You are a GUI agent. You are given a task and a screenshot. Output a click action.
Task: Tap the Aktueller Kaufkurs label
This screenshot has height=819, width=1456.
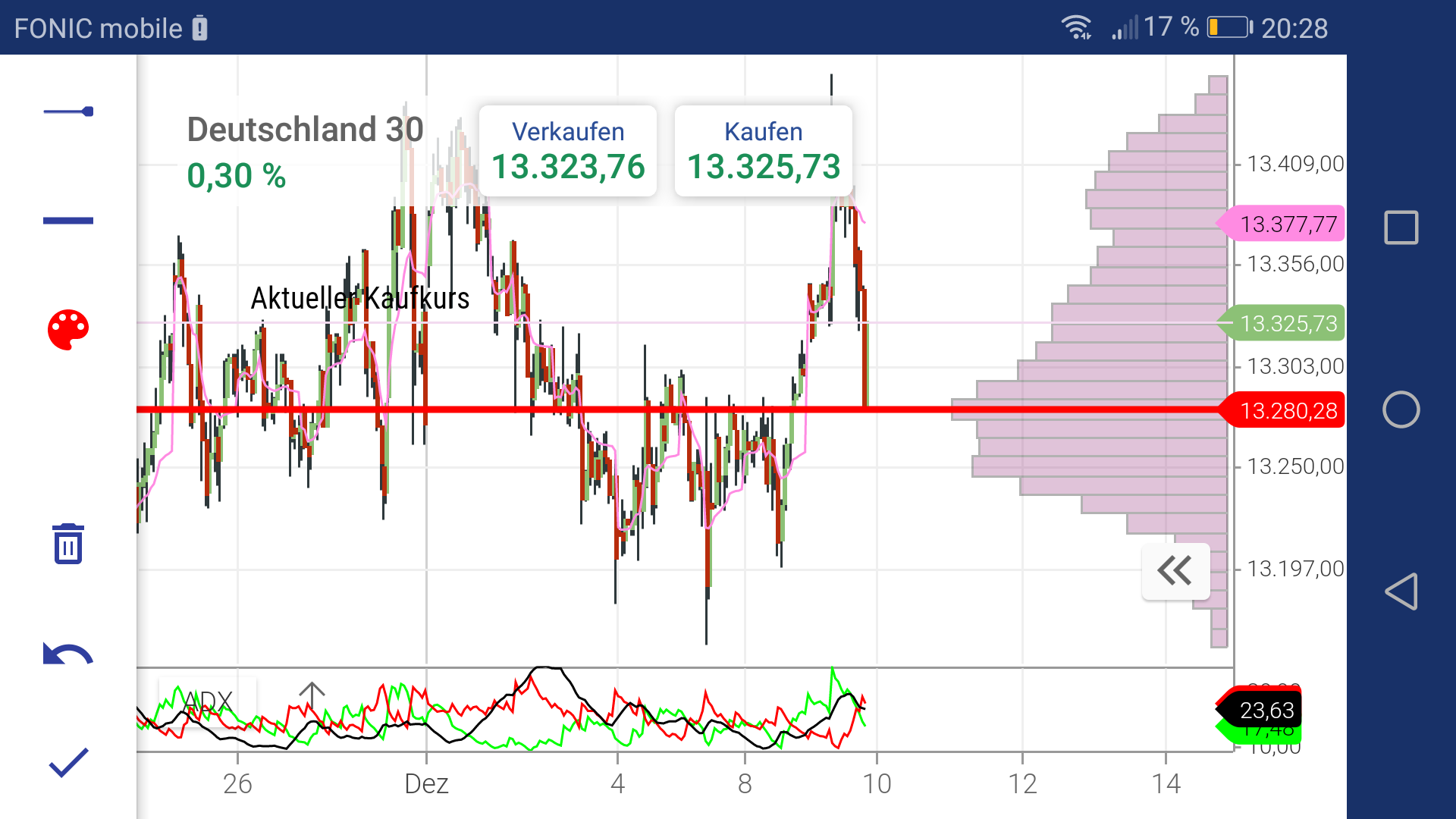359,299
